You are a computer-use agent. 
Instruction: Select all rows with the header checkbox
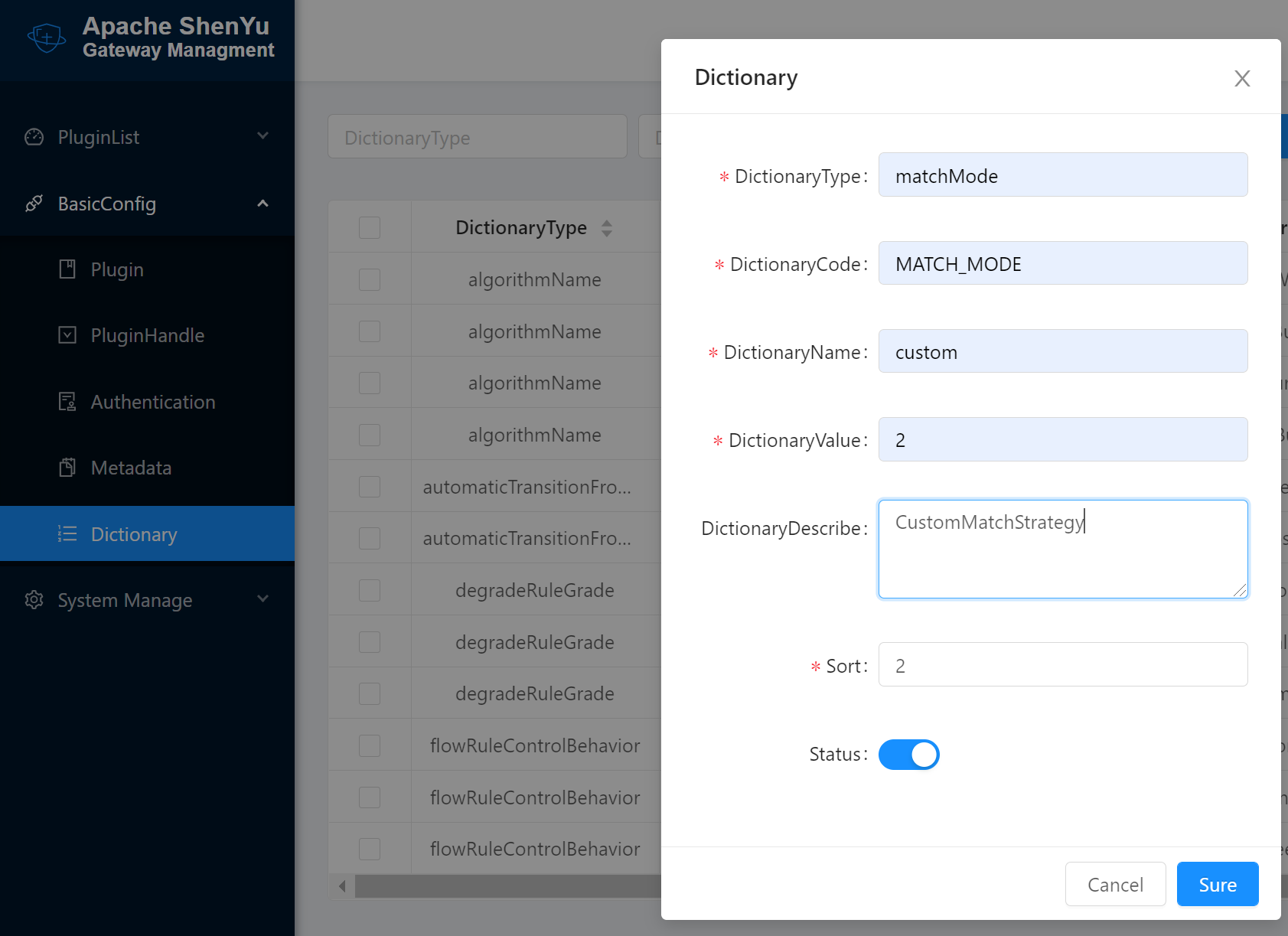tap(370, 227)
